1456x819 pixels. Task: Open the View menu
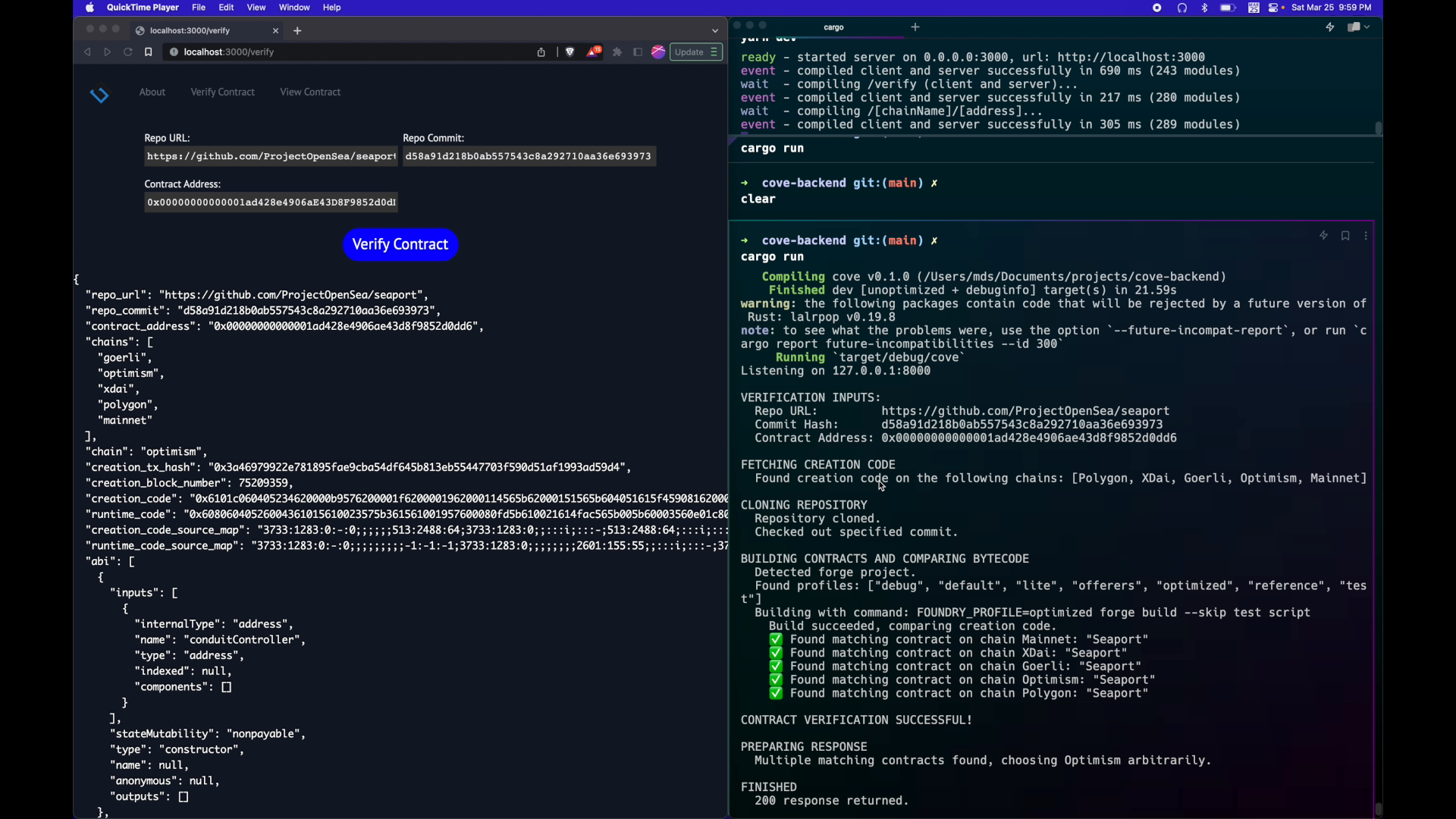click(256, 8)
